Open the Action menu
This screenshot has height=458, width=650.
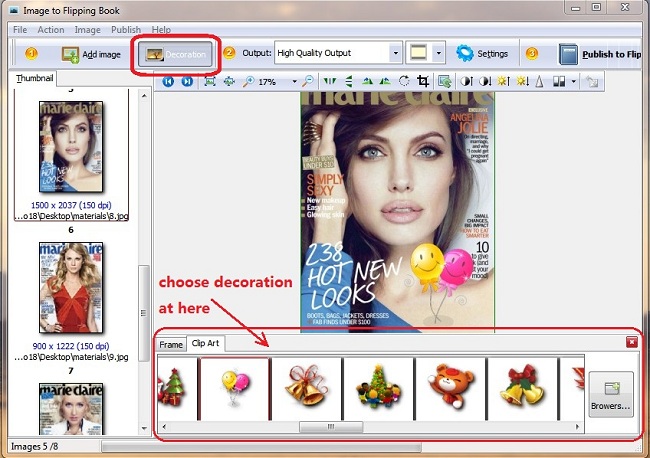click(x=51, y=30)
